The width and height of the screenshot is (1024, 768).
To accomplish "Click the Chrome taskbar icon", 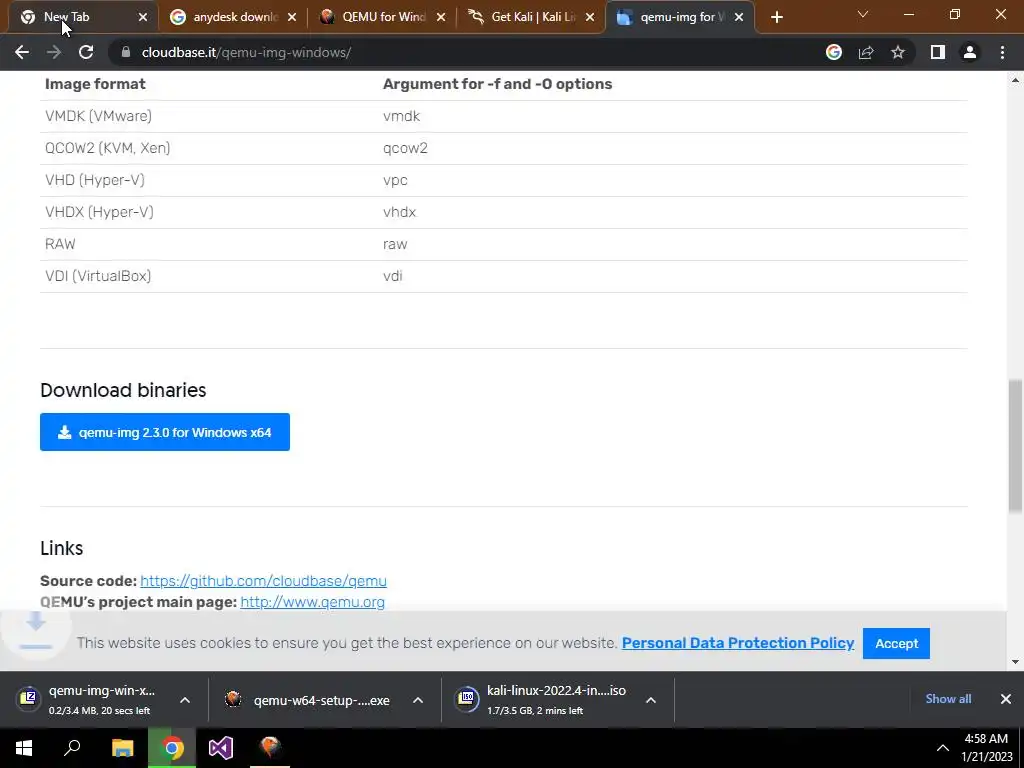I will (x=172, y=748).
